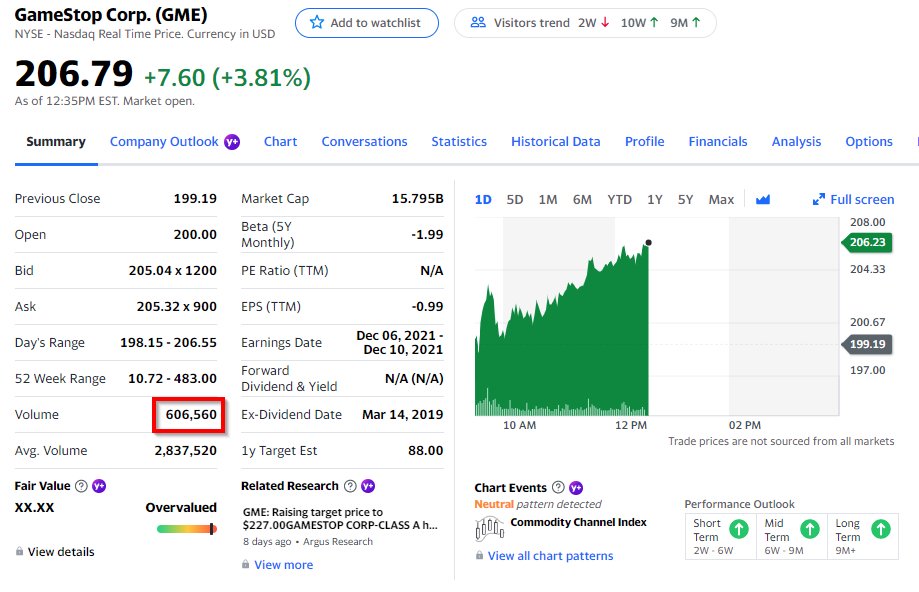Click the Y+ badge beside Chart Events
The image size is (919, 592).
576,488
